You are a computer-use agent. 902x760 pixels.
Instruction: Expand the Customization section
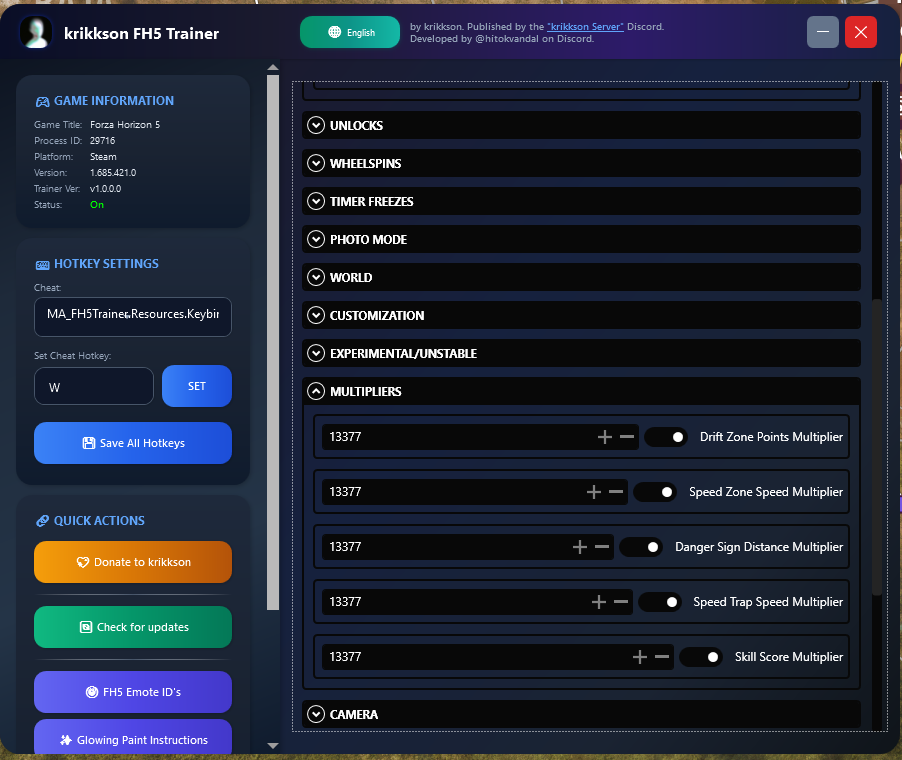click(581, 315)
